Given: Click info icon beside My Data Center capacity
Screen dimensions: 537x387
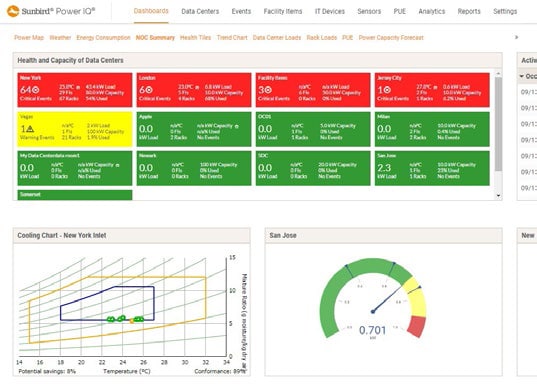Looking at the screenshot, I should pos(118,165).
